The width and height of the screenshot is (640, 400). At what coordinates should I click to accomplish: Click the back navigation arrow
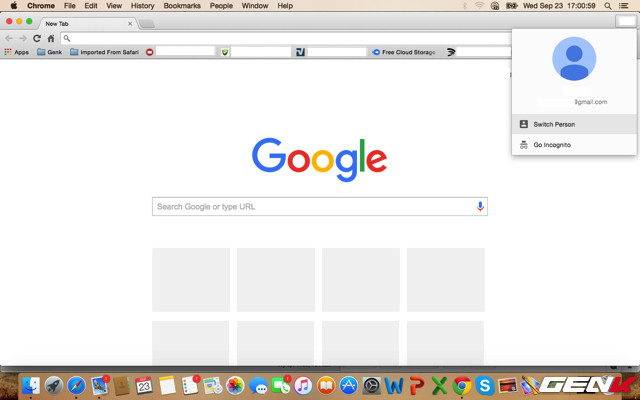[x=9, y=38]
